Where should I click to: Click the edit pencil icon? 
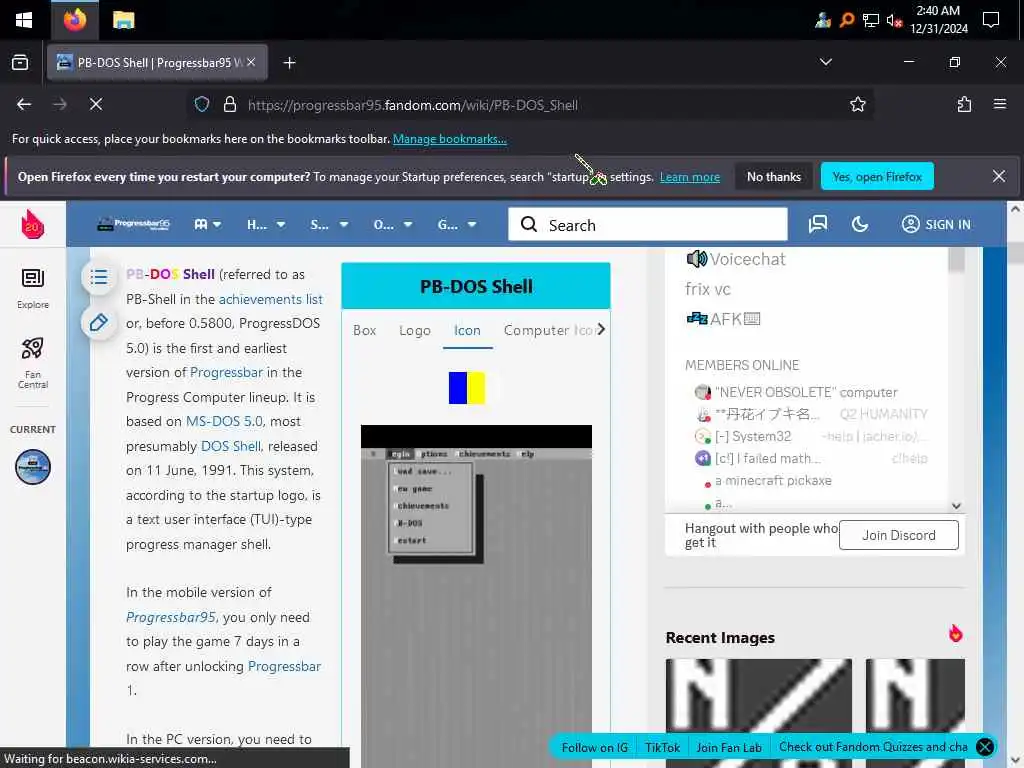(99, 323)
